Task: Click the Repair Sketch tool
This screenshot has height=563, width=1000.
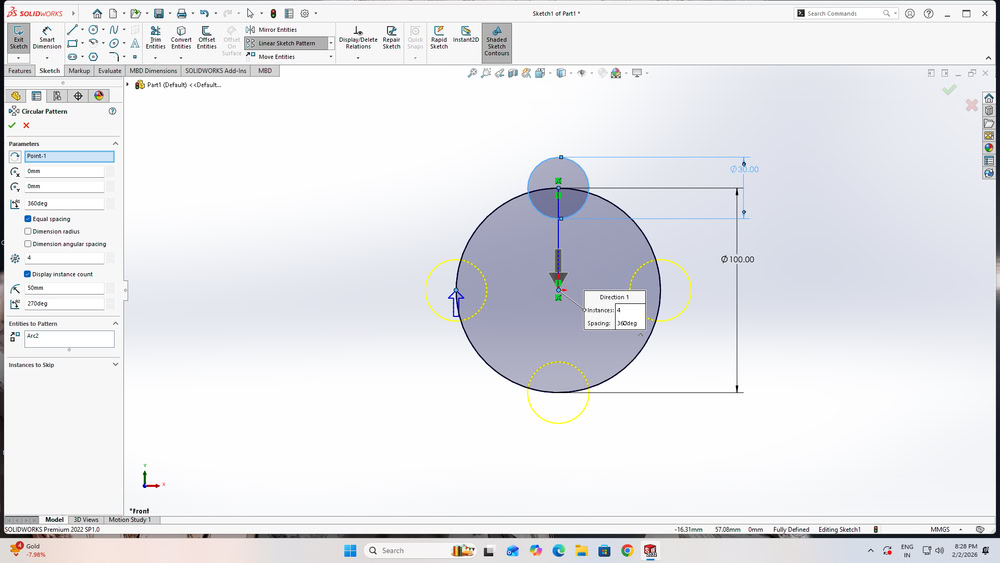Action: (391, 38)
